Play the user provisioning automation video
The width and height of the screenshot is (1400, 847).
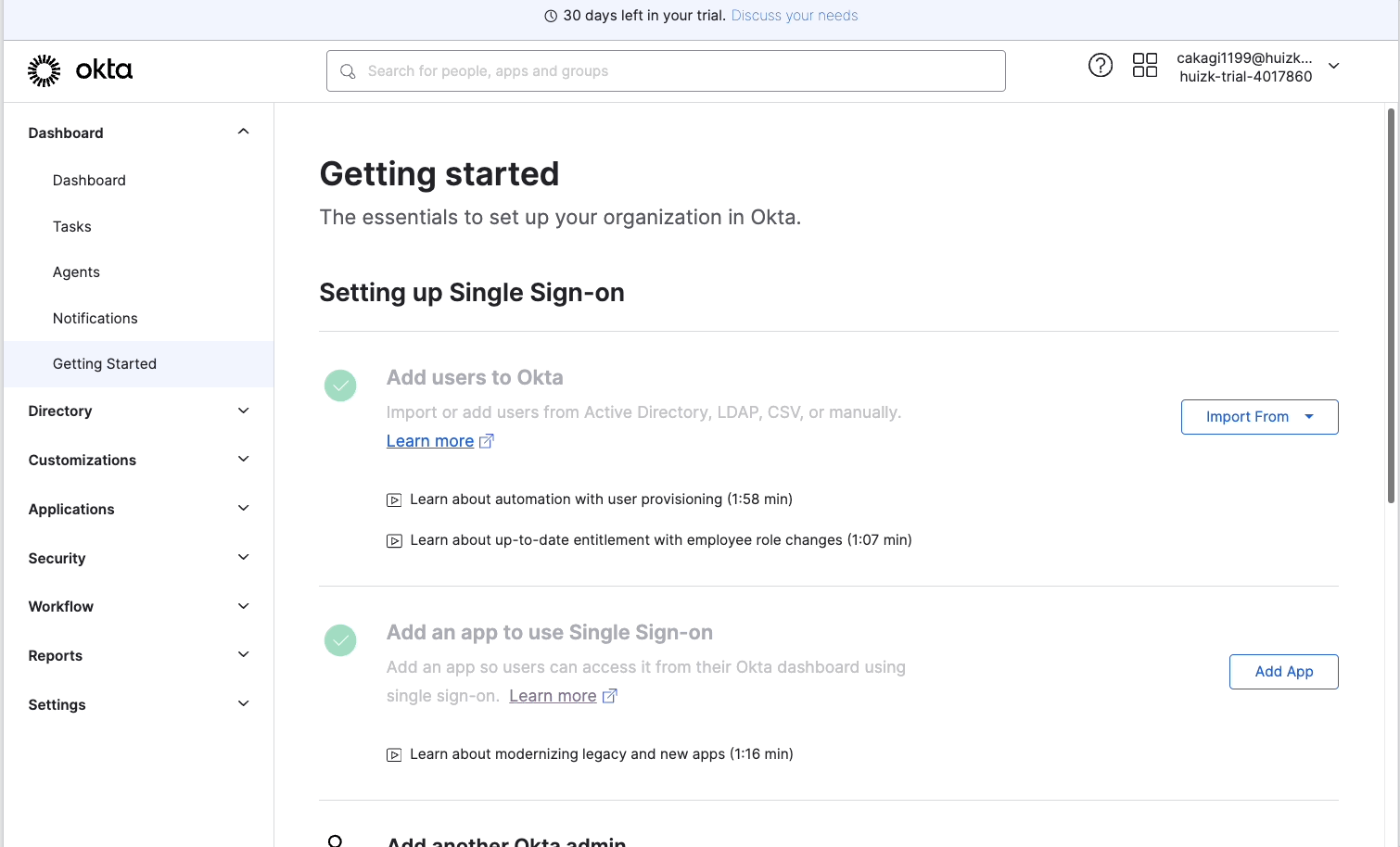(x=395, y=499)
